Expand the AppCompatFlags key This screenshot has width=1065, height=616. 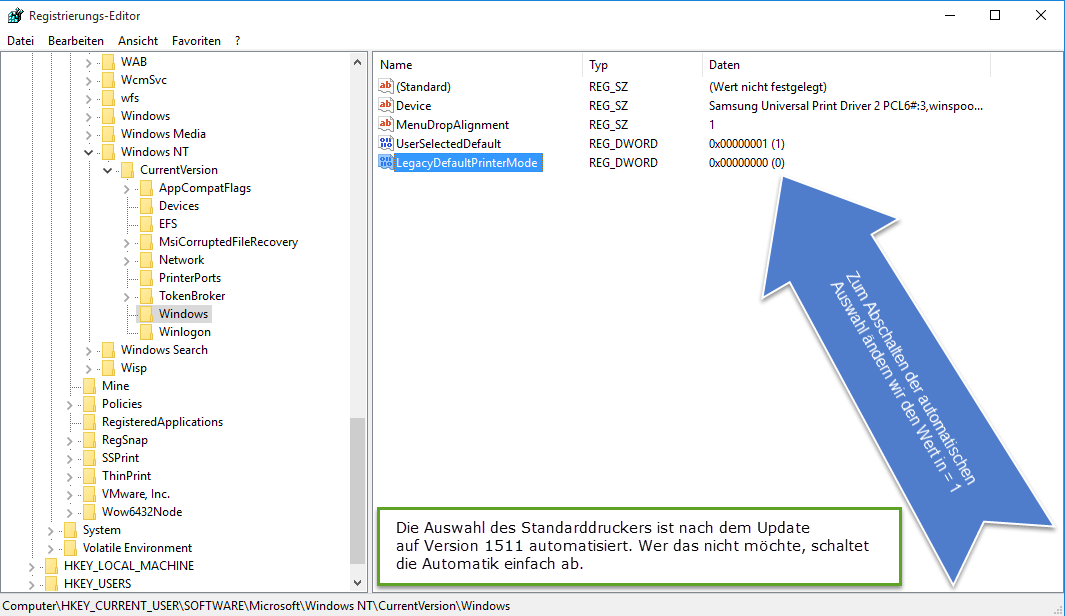126,188
